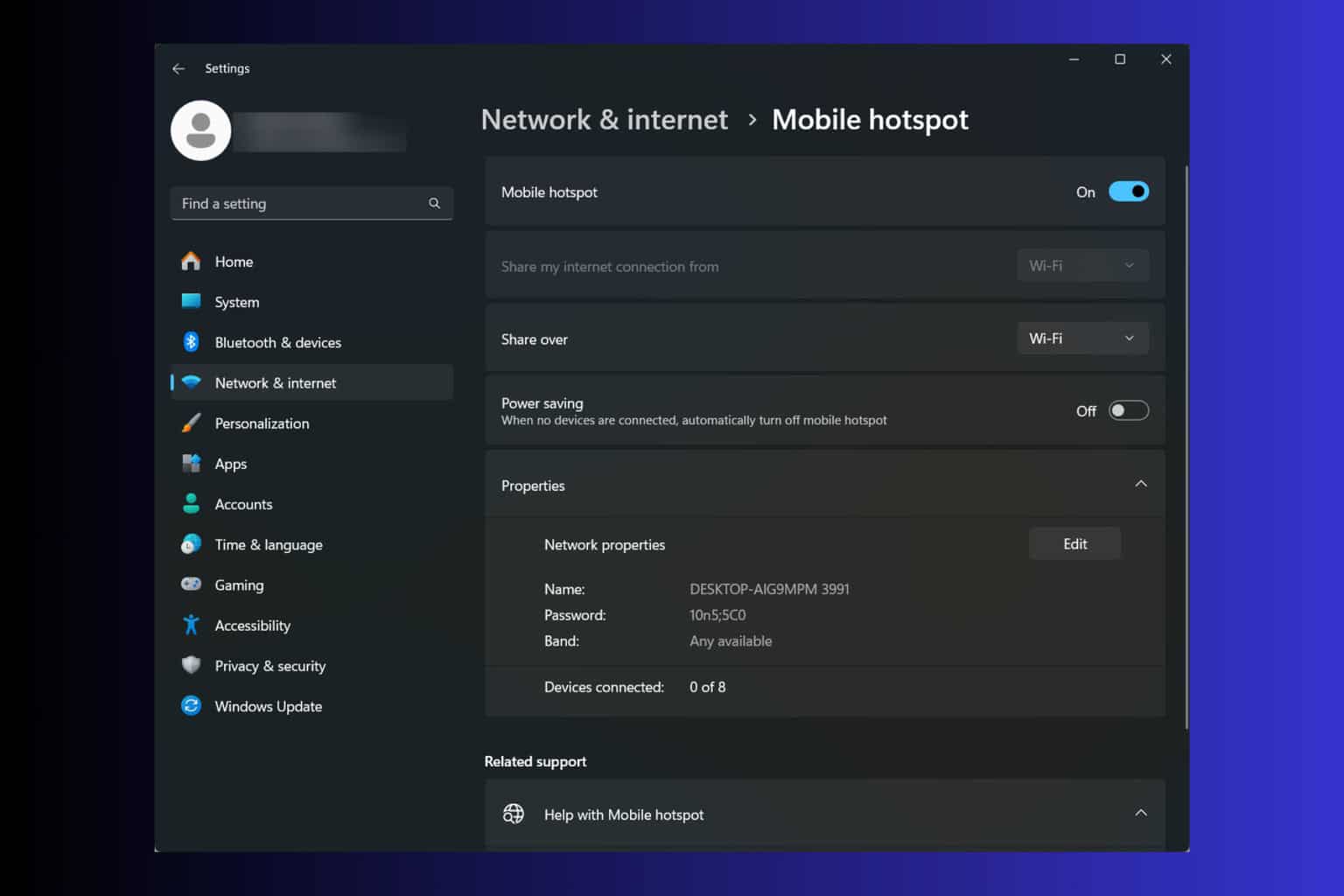This screenshot has width=1344, height=896.
Task: Click the Accounts person icon
Action: (x=191, y=503)
